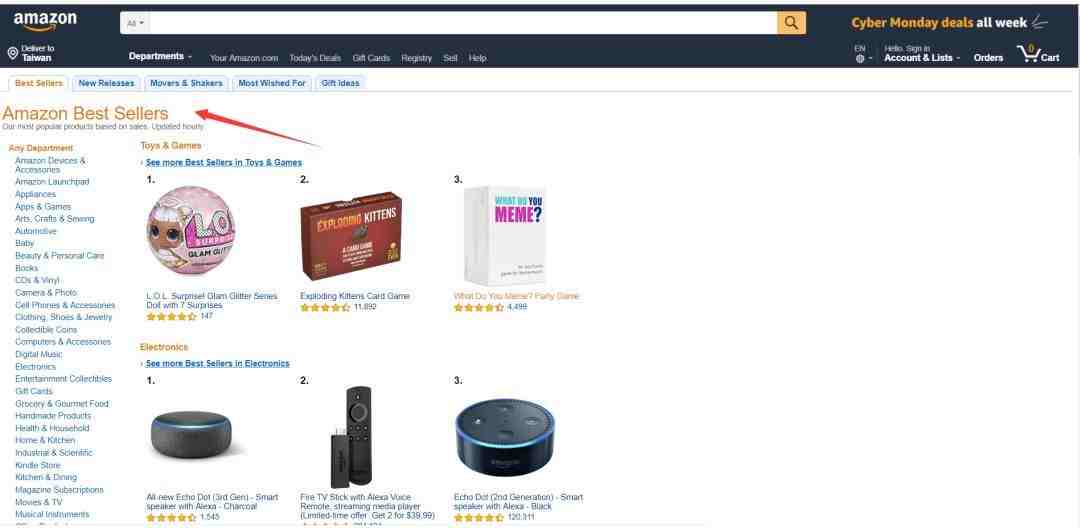This screenshot has height=528, width=1080.
Task: Open the Account & Lists dropdown
Action: point(922,54)
